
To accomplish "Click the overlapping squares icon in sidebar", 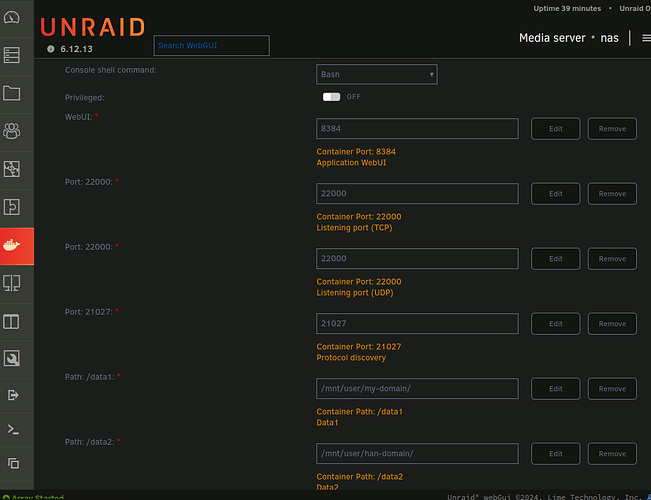I will 13,463.
